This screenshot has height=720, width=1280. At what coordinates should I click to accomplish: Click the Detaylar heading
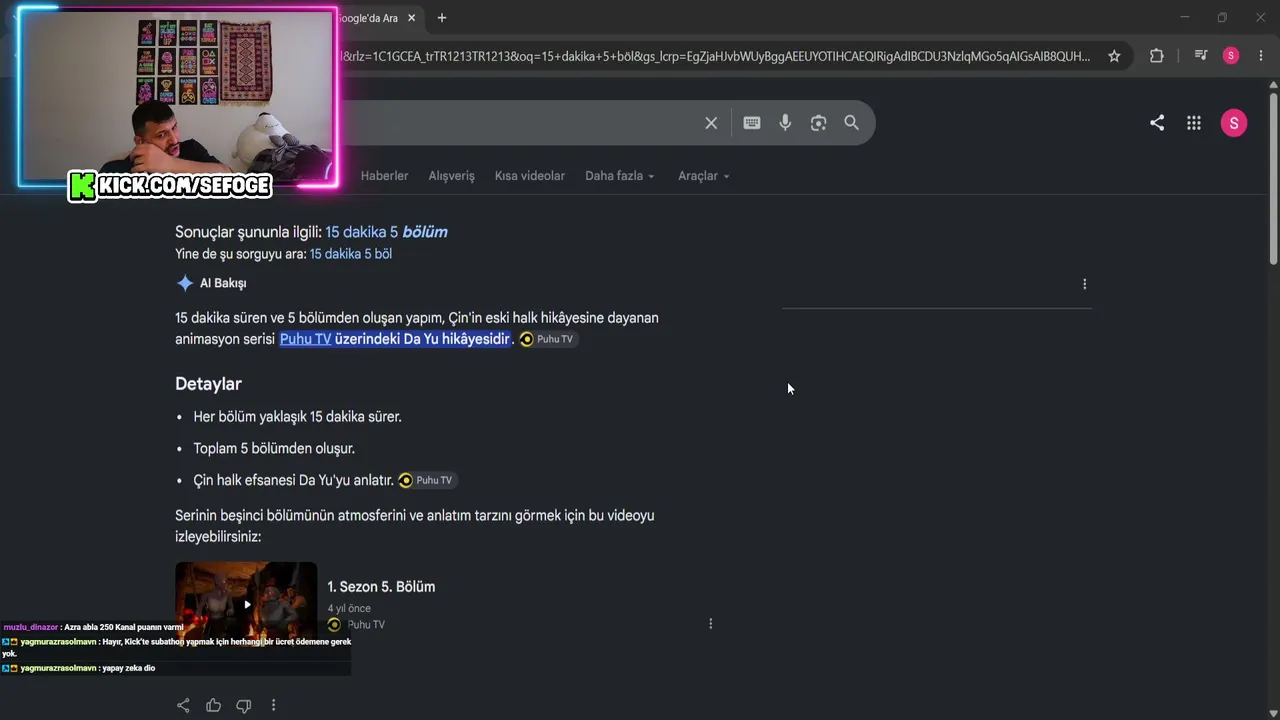coord(208,384)
